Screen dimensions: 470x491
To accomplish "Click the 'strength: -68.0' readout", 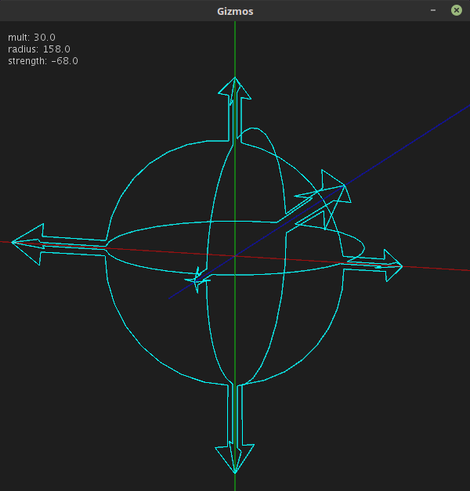I will pos(43,61).
